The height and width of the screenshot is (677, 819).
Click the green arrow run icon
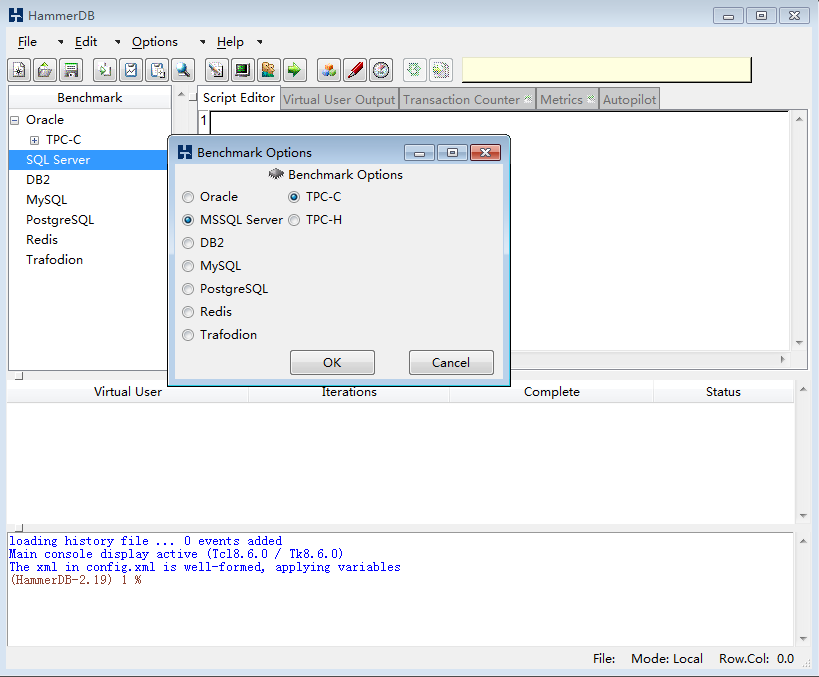pyautogui.click(x=295, y=70)
